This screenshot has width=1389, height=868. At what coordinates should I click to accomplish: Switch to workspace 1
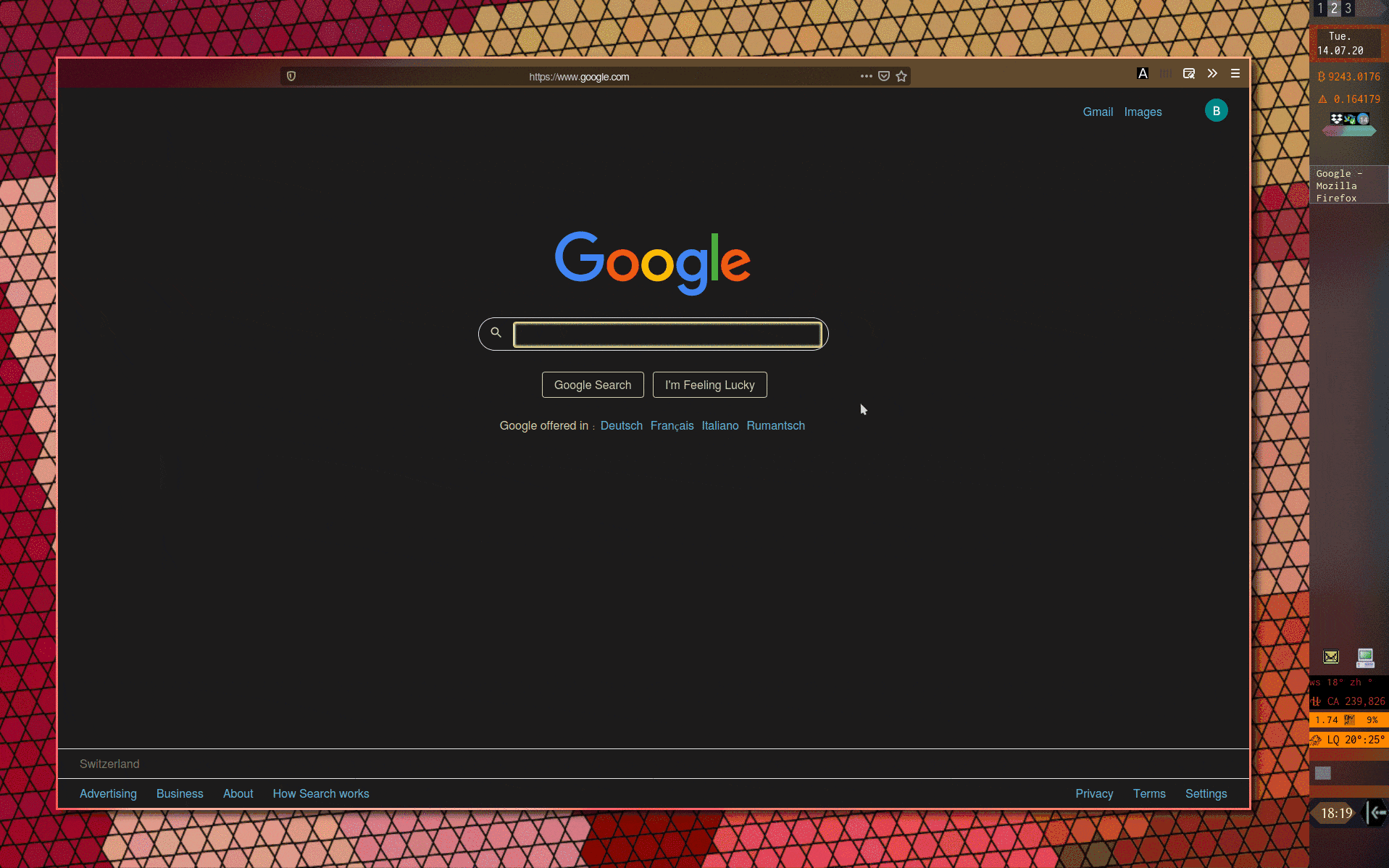[1320, 9]
